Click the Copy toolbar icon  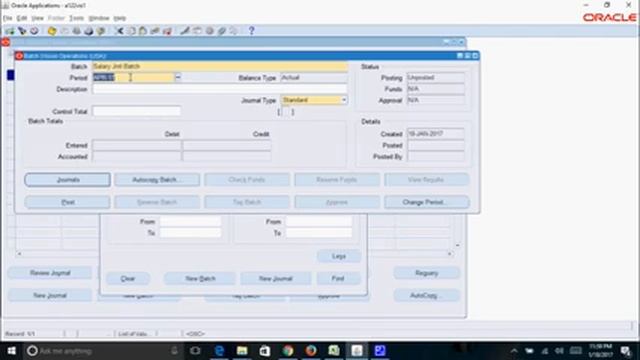(x=131, y=31)
